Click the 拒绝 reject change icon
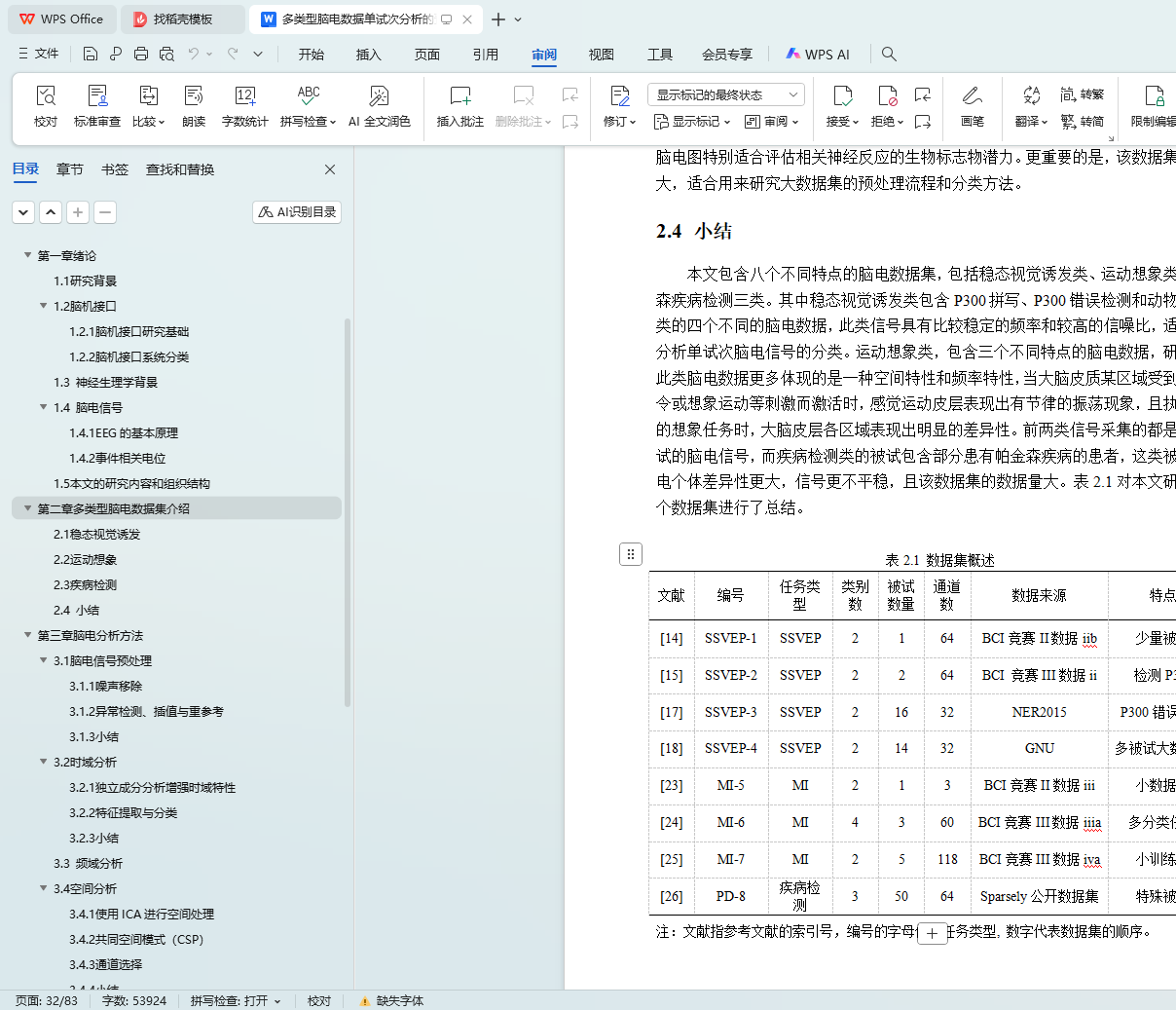 pos(887,95)
